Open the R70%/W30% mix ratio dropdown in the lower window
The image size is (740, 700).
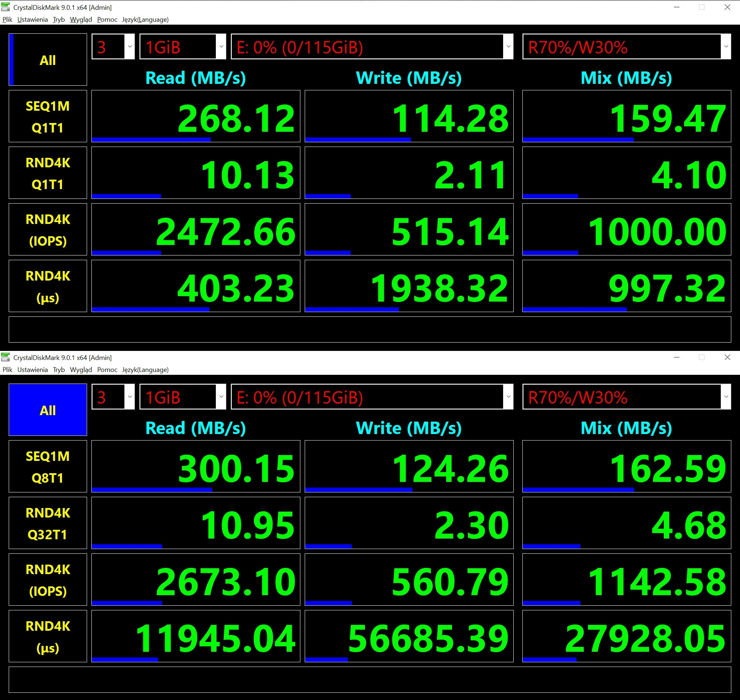tap(627, 397)
